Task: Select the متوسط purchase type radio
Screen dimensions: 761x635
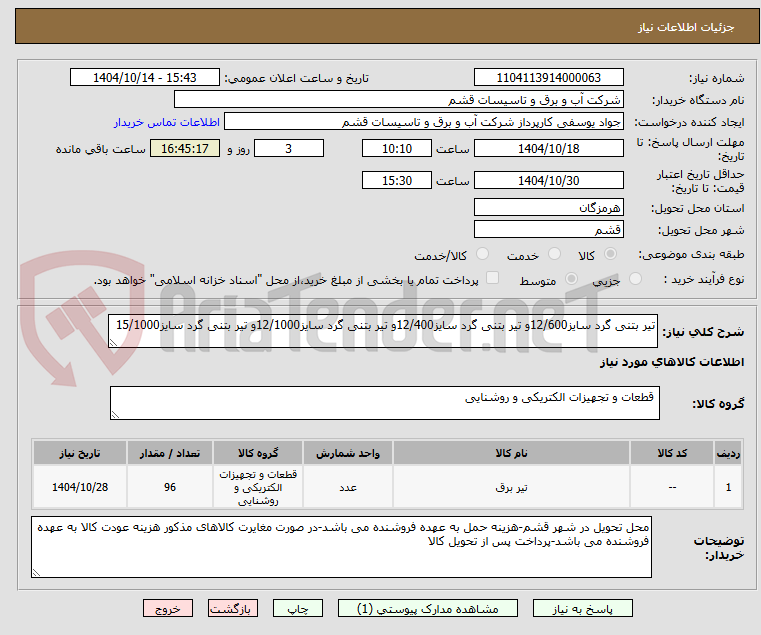Action: pyautogui.click(x=572, y=279)
